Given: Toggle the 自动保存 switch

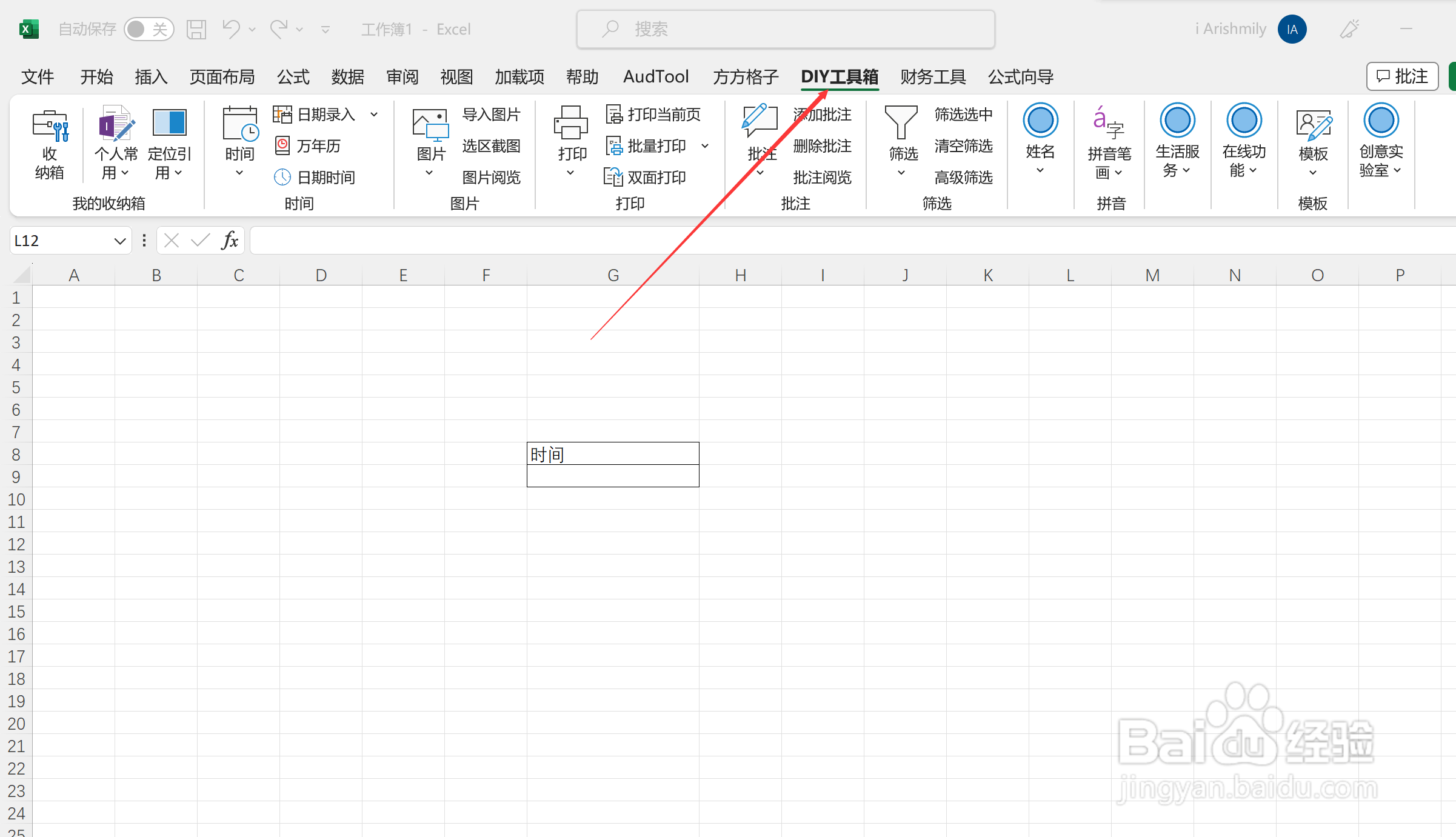Looking at the screenshot, I should [x=149, y=29].
